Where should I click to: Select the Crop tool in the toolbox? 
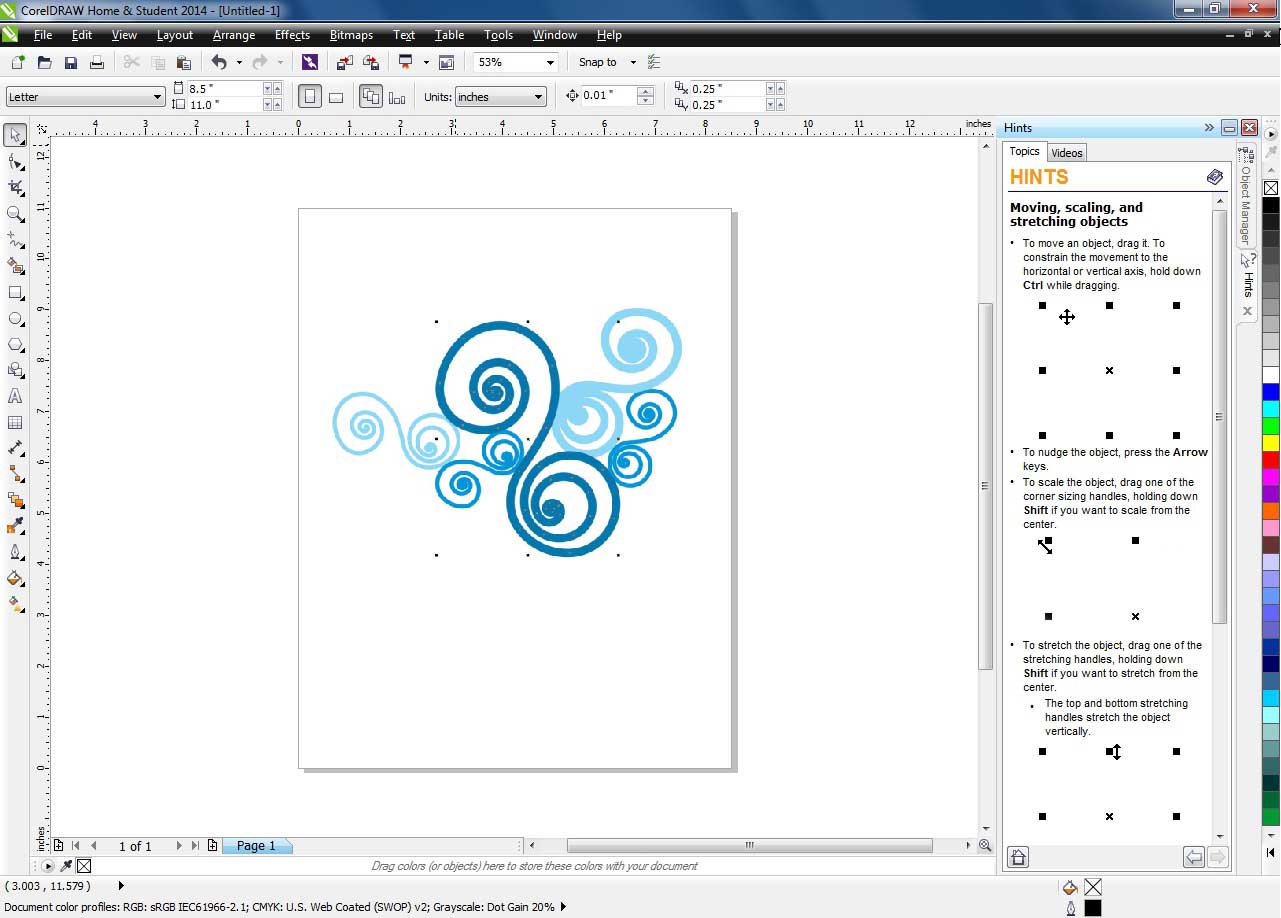[15, 187]
